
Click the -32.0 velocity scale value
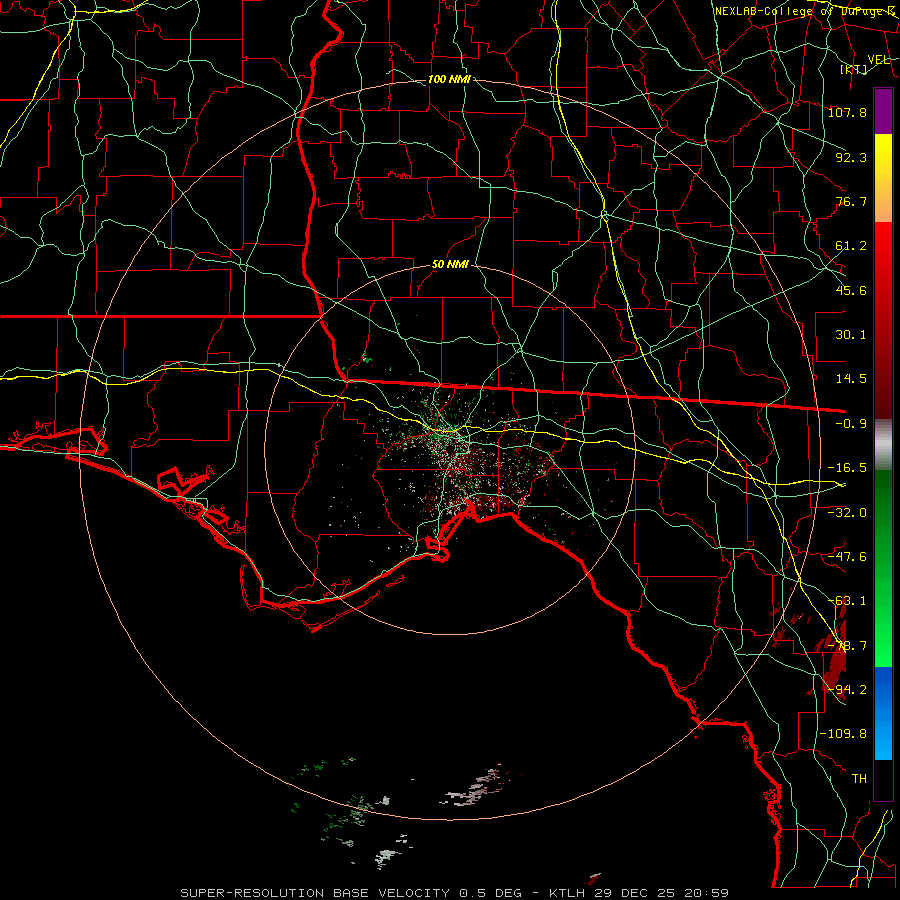pyautogui.click(x=847, y=513)
